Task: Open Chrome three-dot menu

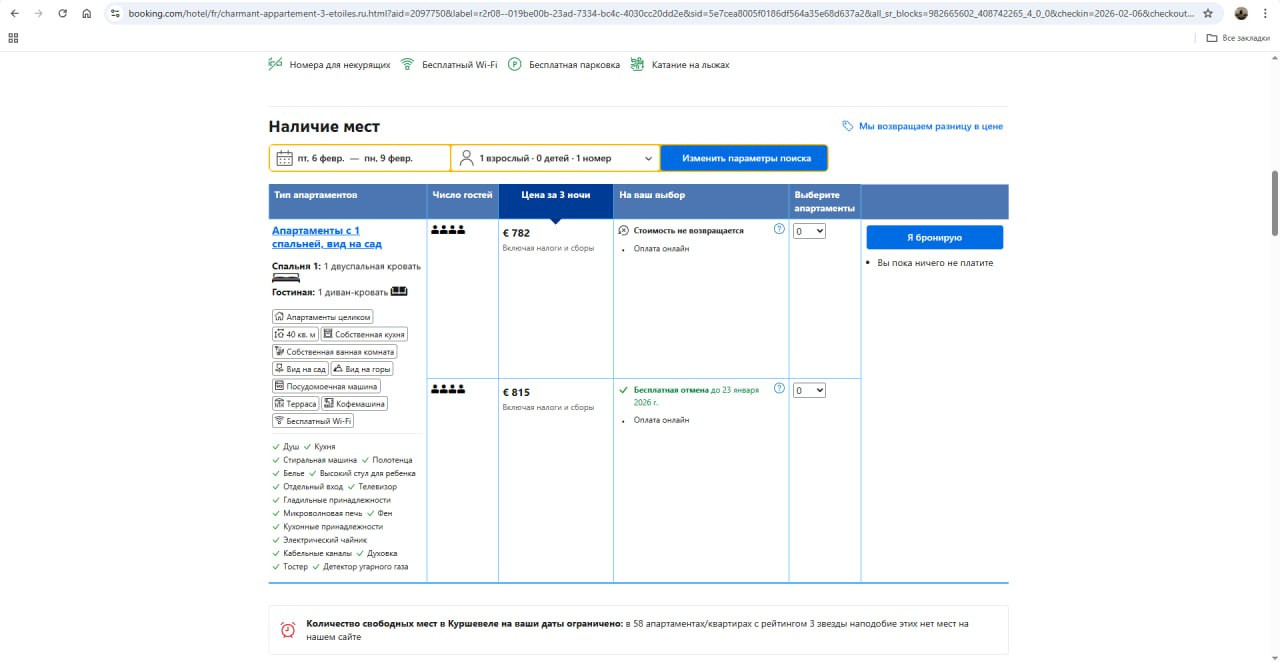Action: coord(1266,14)
